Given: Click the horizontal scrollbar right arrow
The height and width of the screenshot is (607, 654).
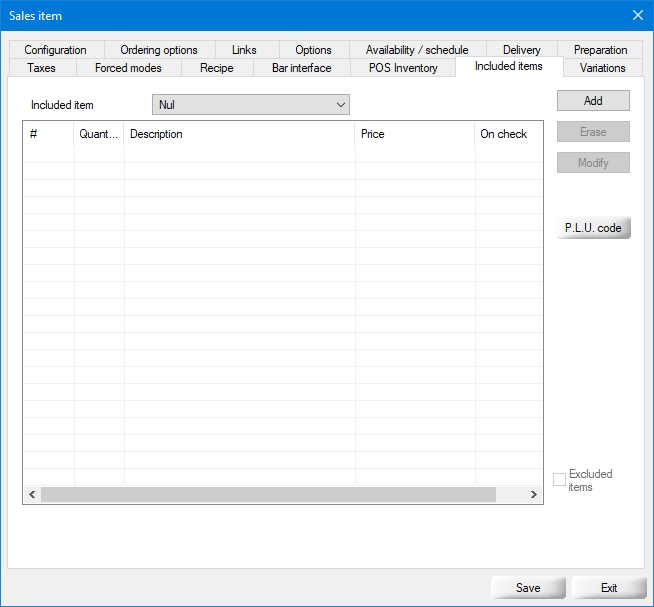Looking at the screenshot, I should point(534,495).
